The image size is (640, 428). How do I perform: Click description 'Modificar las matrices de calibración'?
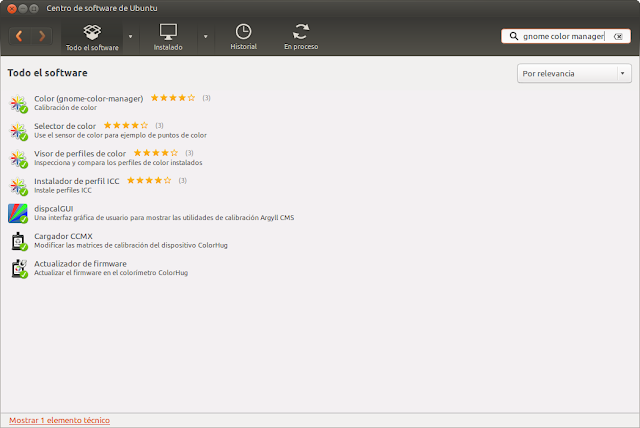tap(131, 245)
